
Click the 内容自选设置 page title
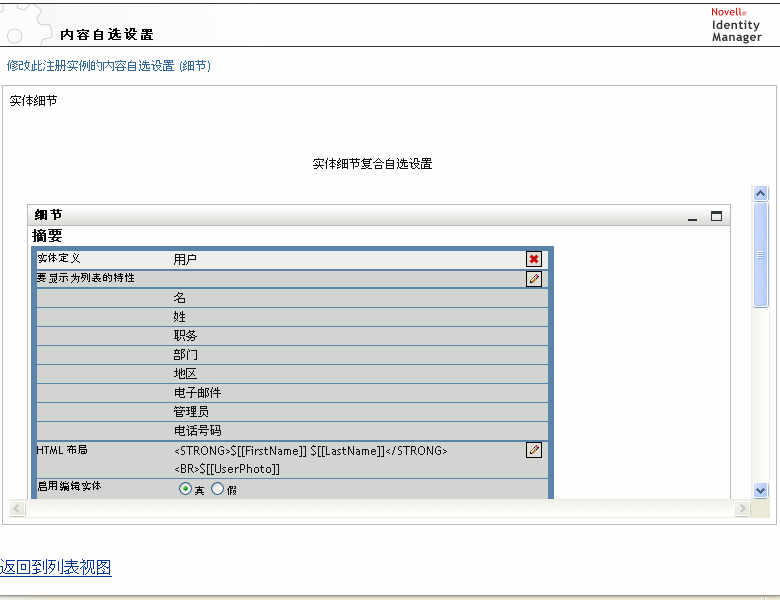click(x=107, y=34)
